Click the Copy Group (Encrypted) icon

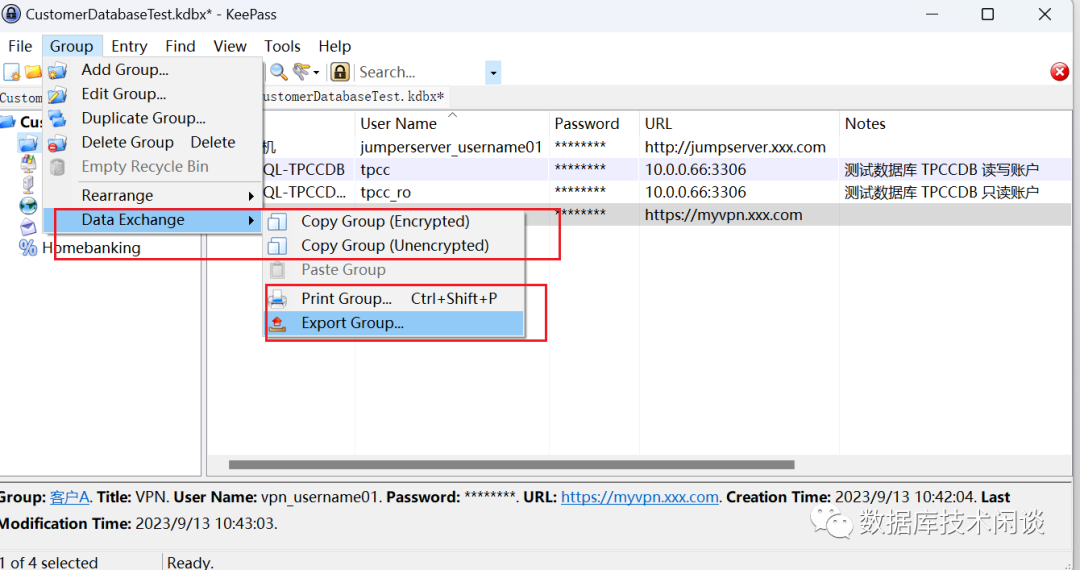[x=278, y=222]
